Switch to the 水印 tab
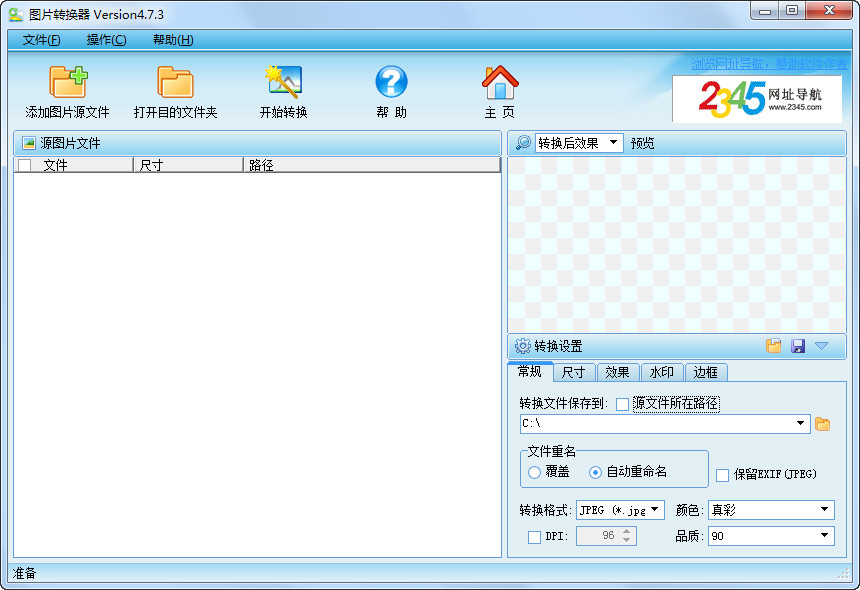Screen dimensions: 860x590 (x=661, y=372)
